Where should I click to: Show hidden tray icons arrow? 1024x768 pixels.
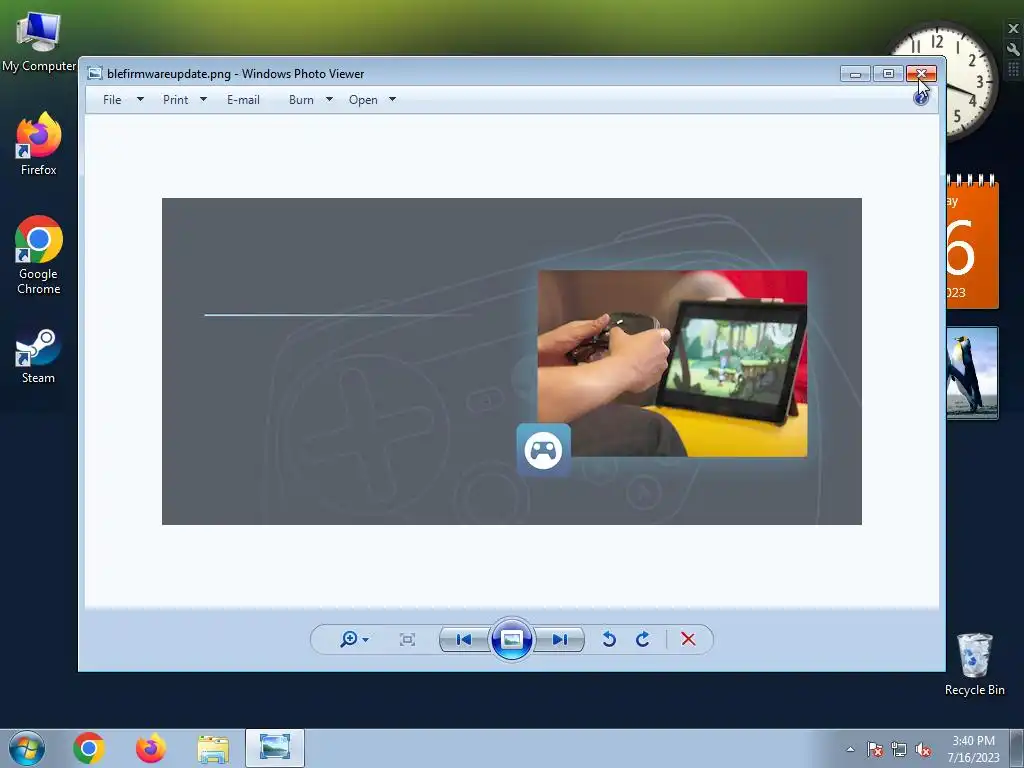pos(850,749)
